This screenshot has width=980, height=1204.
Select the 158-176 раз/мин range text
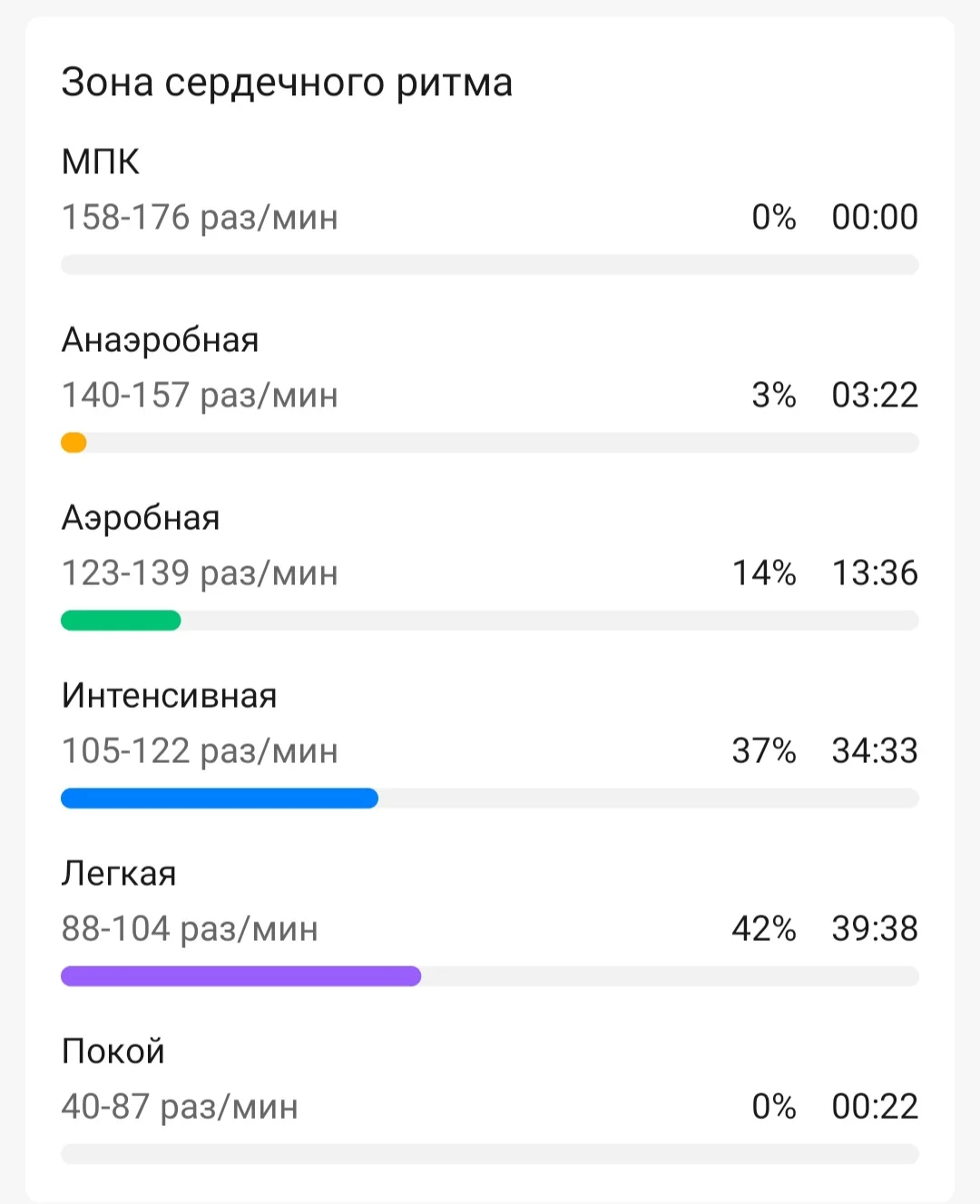click(200, 218)
